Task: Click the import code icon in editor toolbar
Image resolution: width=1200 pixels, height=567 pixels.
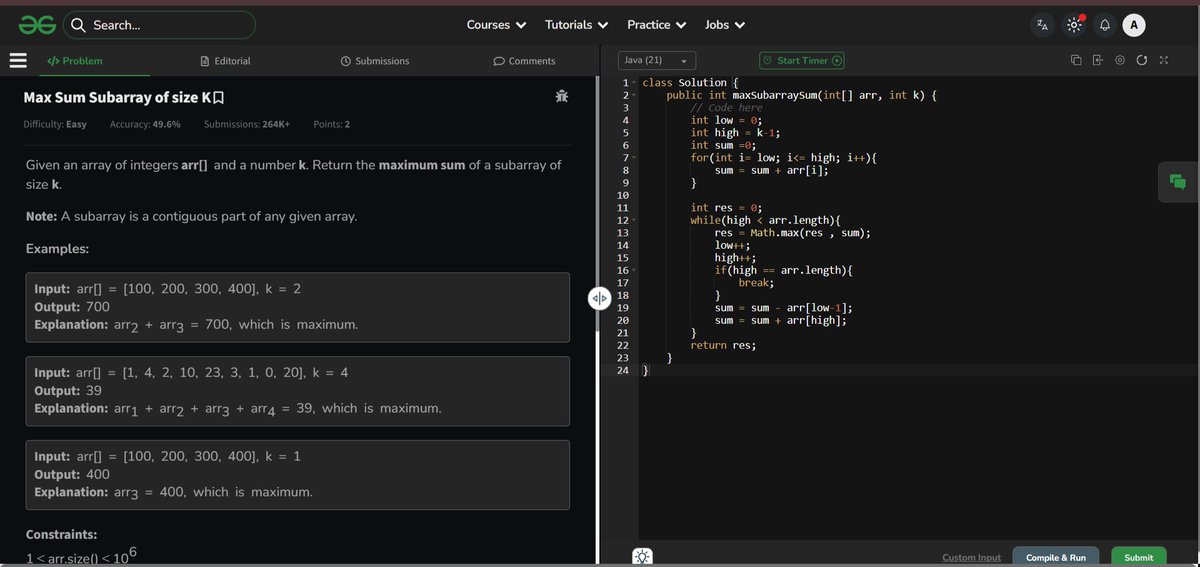Action: 1098,61
